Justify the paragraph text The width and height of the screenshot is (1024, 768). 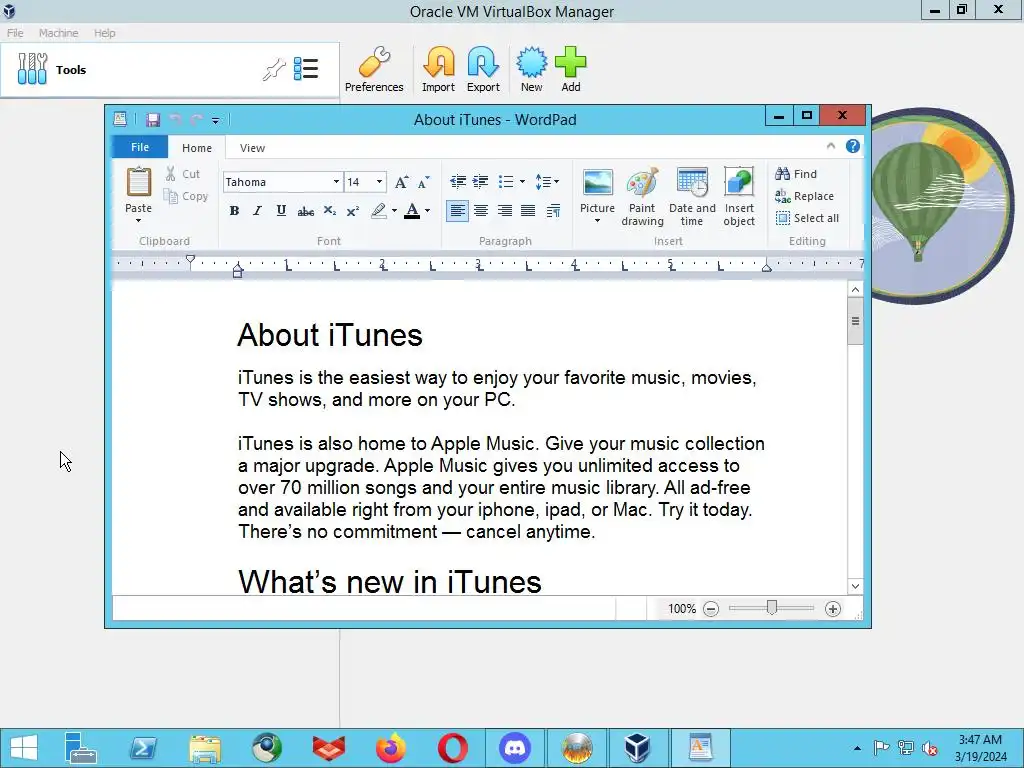[528, 210]
